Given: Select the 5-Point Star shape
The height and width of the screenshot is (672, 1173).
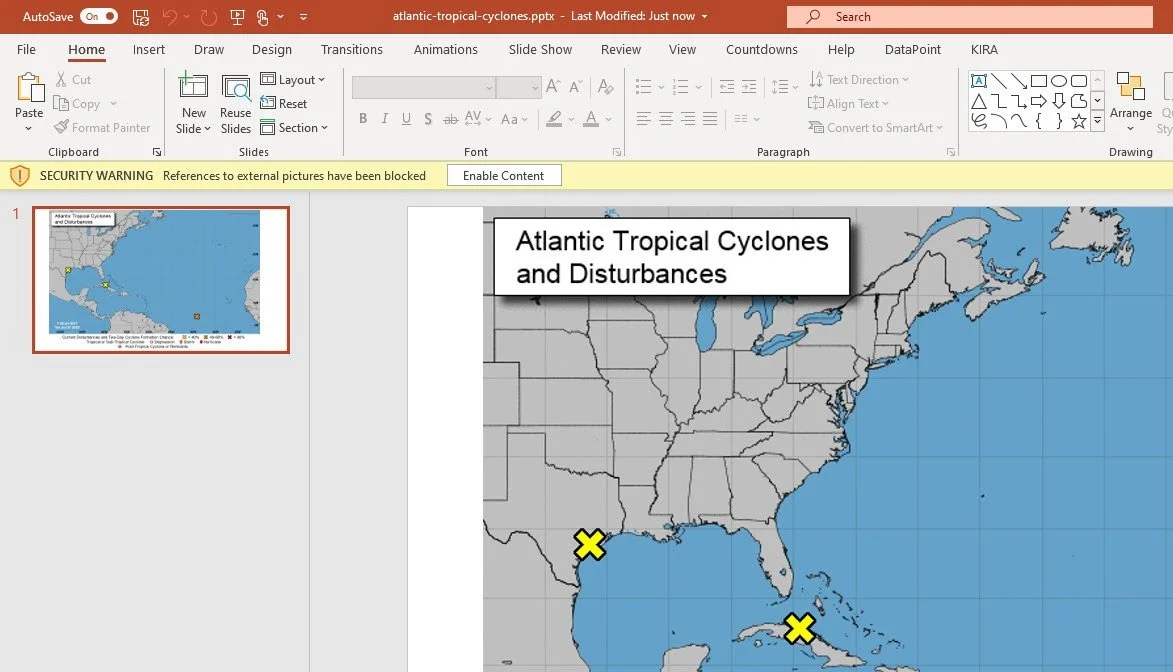Looking at the screenshot, I should pos(1079,120).
